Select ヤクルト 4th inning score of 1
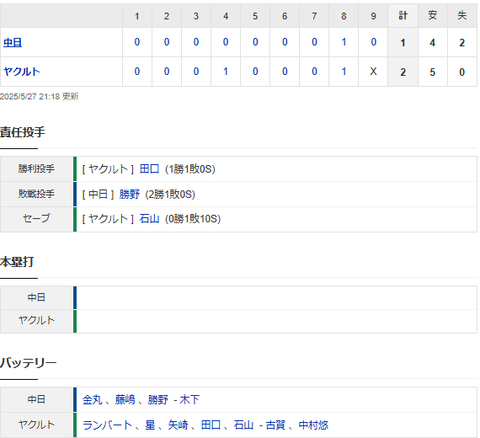Screen dimensions: 480x438 (x=226, y=71)
